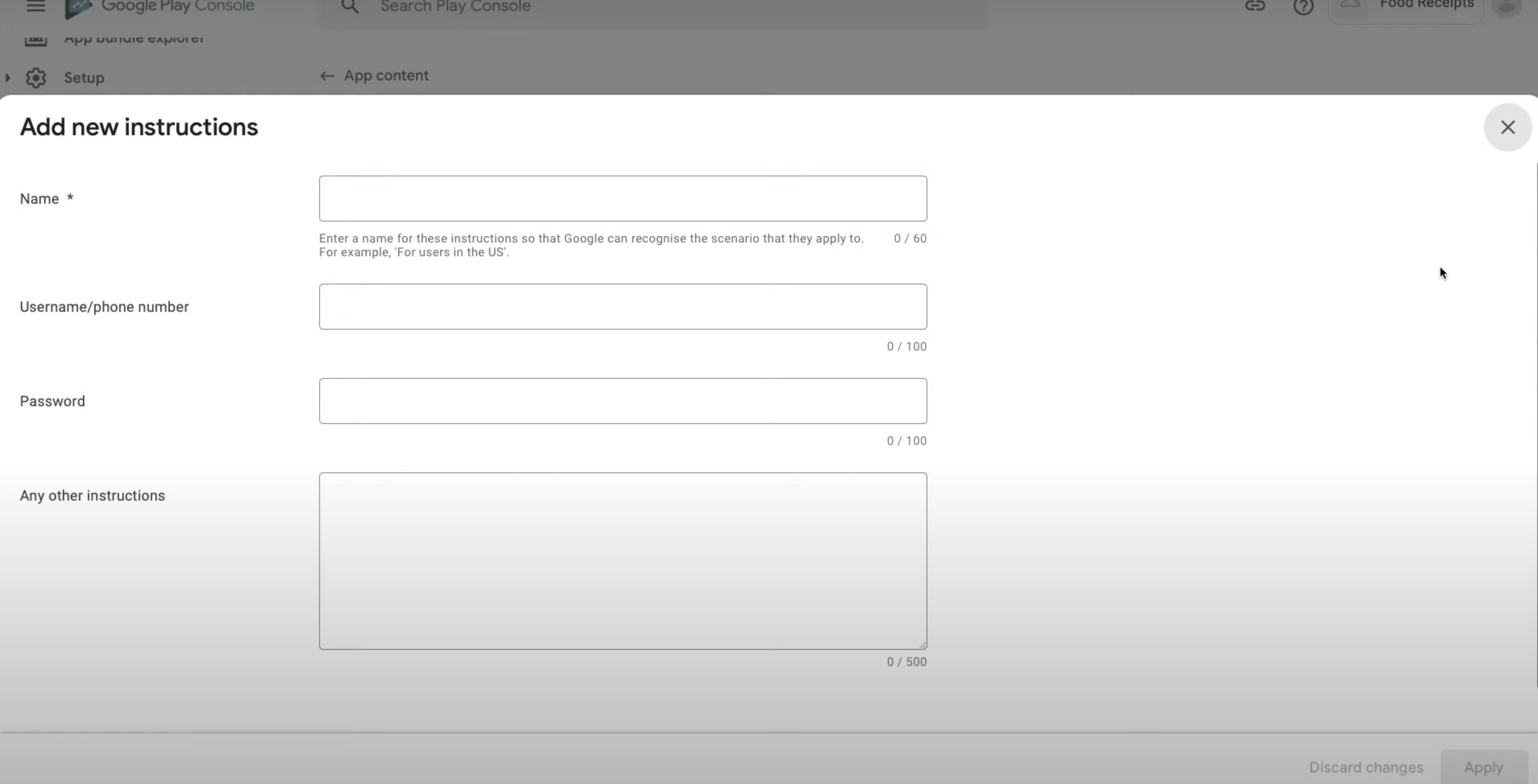1538x784 pixels.
Task: Click the Setup gear icon
Action: tap(36, 77)
